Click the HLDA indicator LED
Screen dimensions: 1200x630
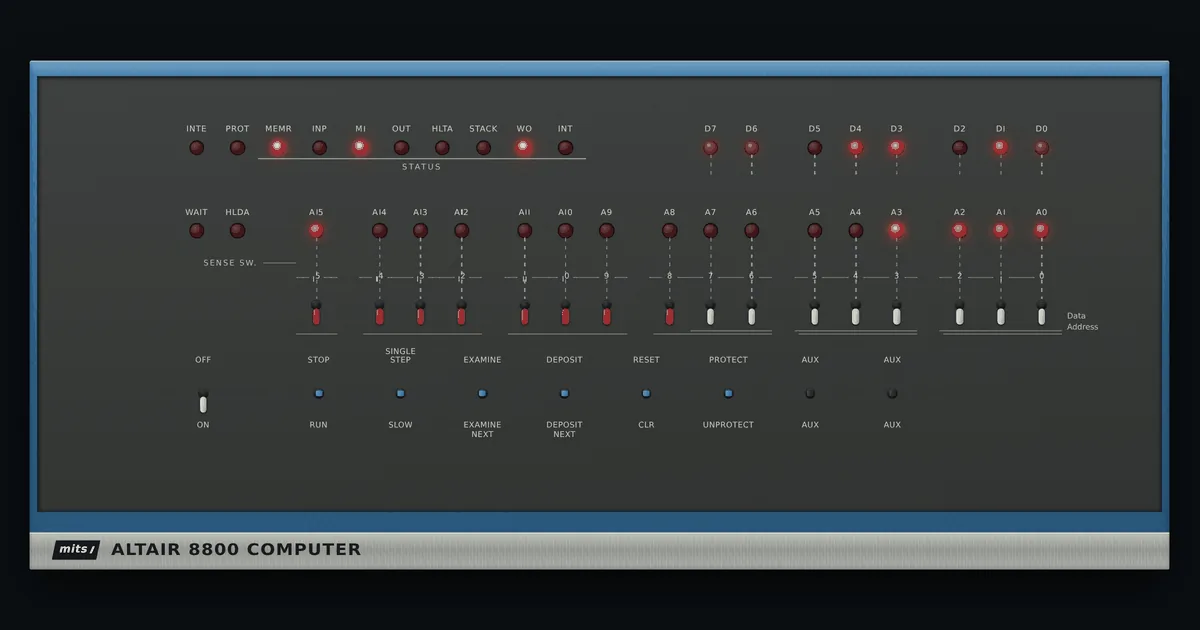[237, 230]
